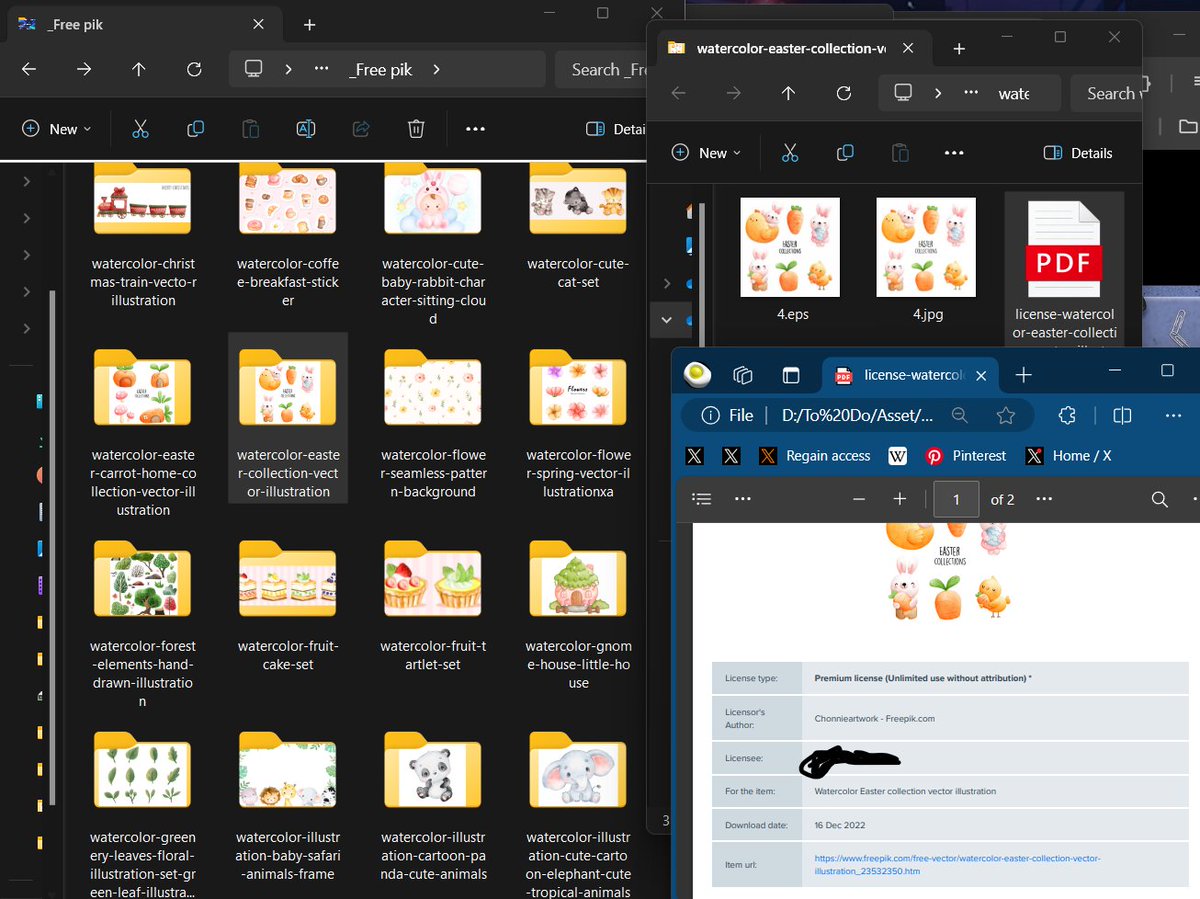Select watercolor-illustration-cartoon-panda folder

coord(433,807)
